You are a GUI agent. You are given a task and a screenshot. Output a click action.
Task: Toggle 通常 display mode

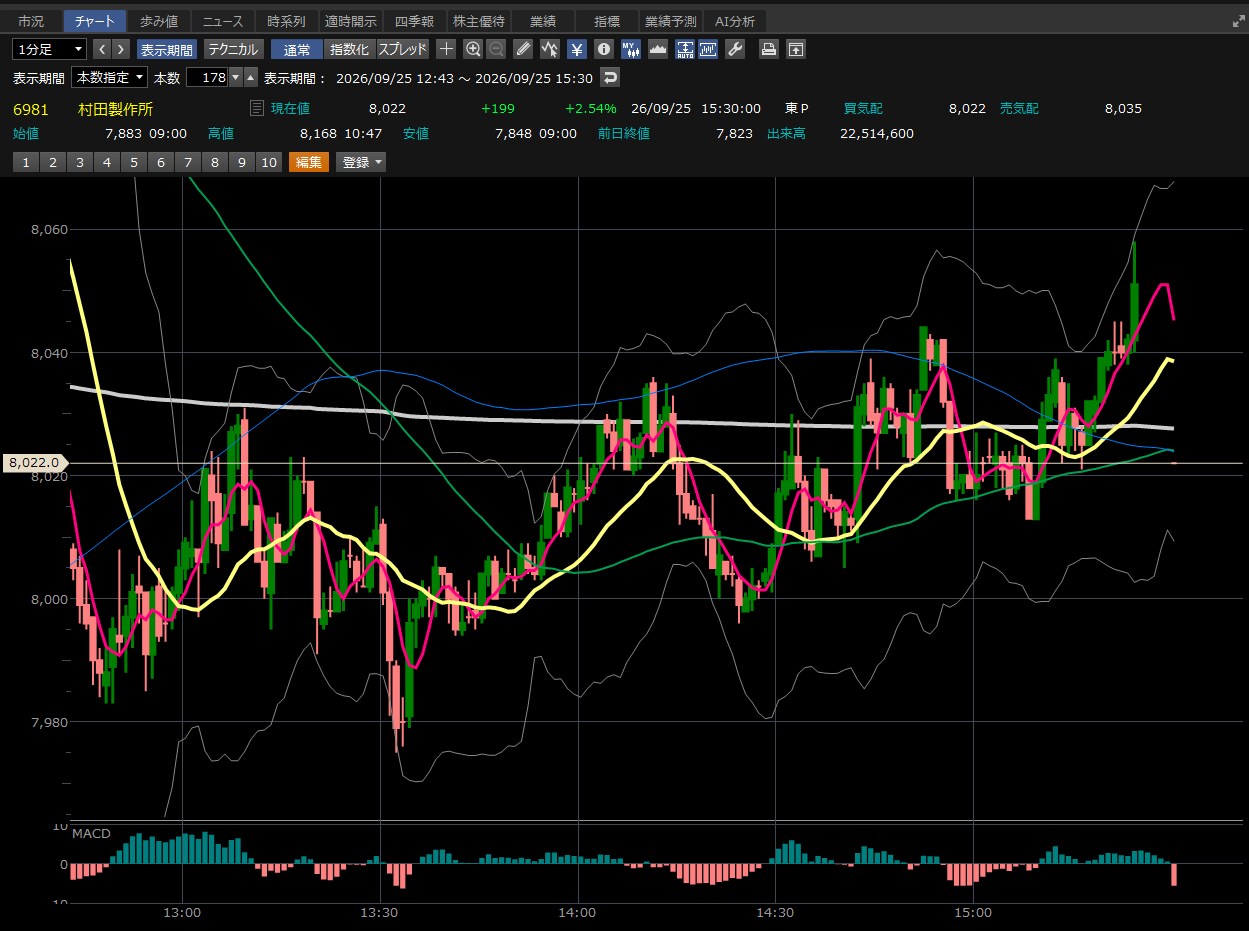coord(297,49)
